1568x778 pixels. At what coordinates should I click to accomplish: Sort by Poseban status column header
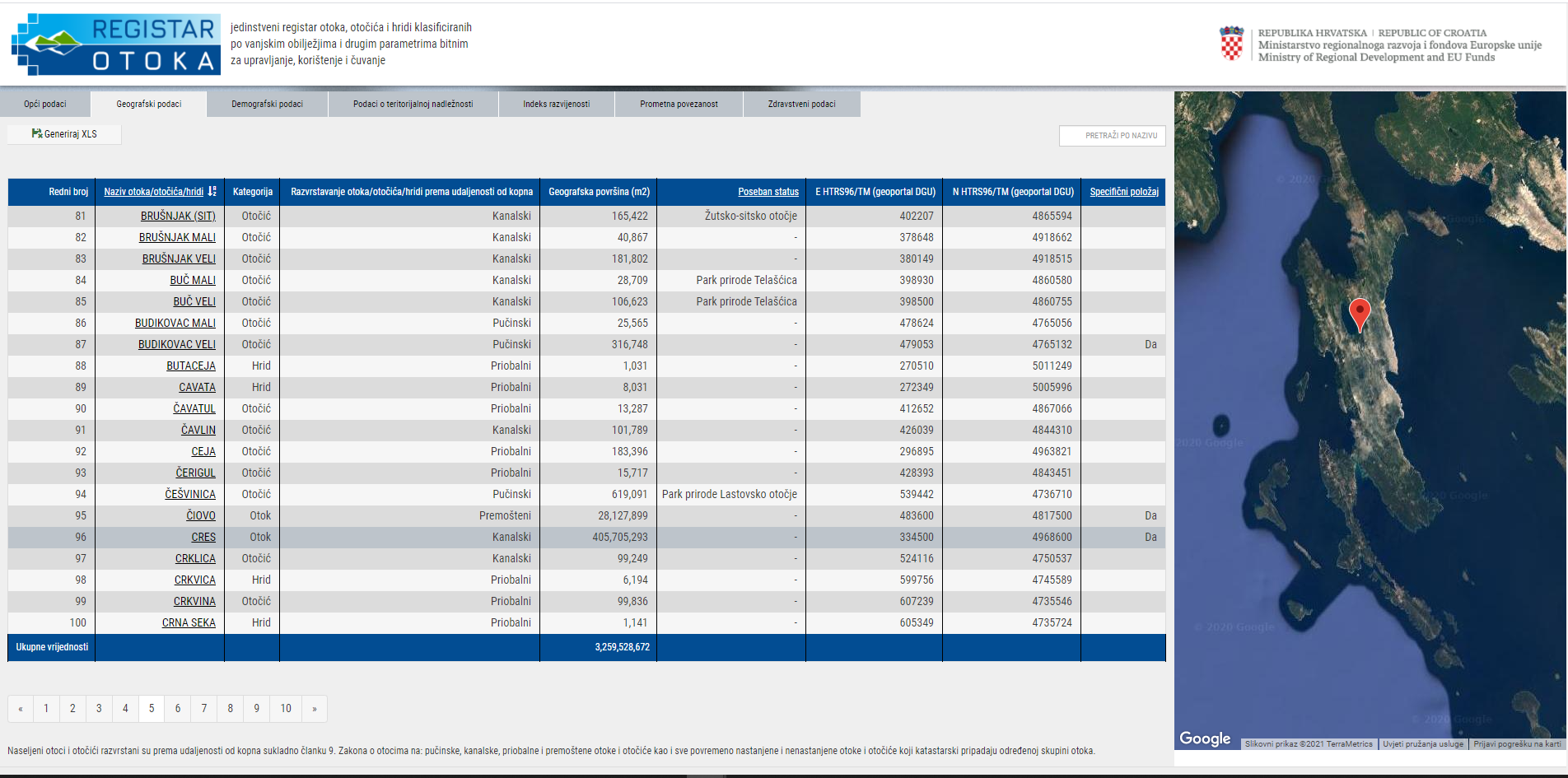pyautogui.click(x=768, y=192)
